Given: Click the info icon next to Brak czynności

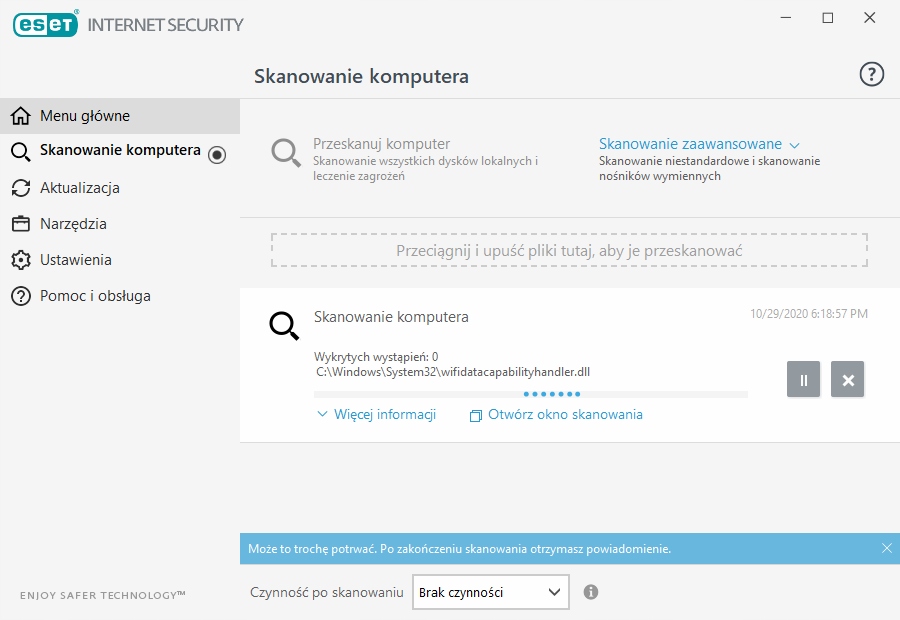Looking at the screenshot, I should click(591, 592).
